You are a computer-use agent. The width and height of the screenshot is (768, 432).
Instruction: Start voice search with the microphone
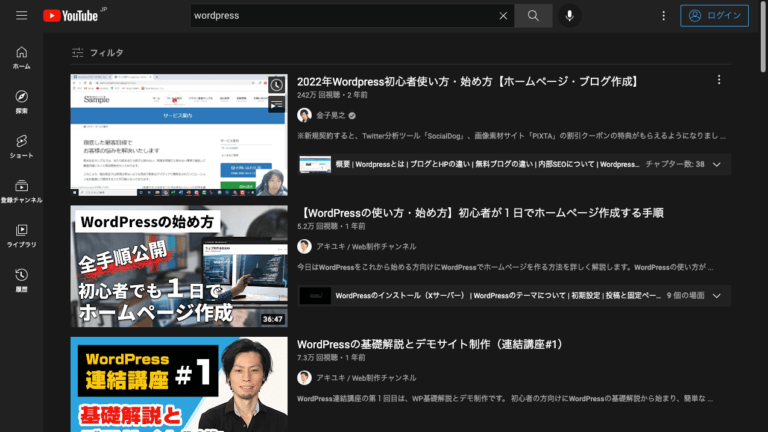569,16
